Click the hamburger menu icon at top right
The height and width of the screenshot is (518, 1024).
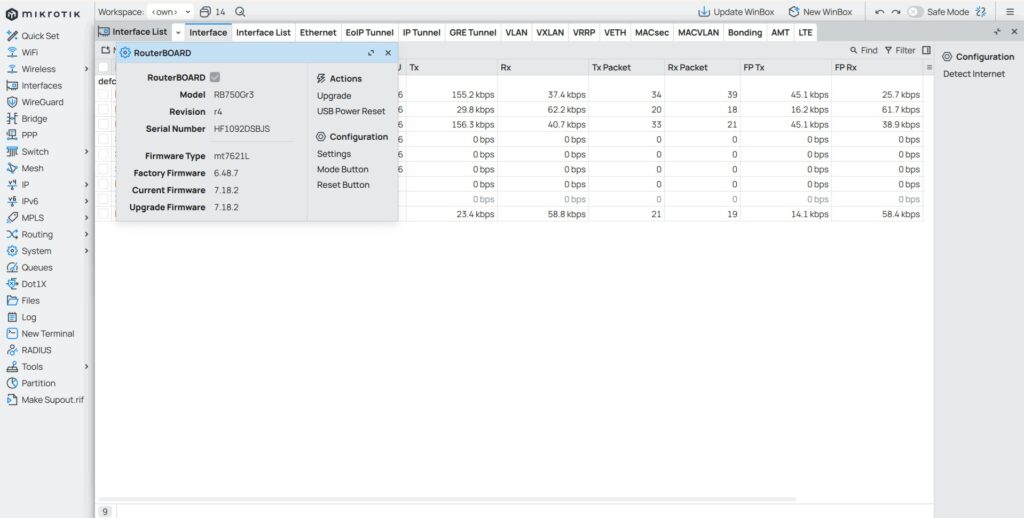pos(1009,12)
